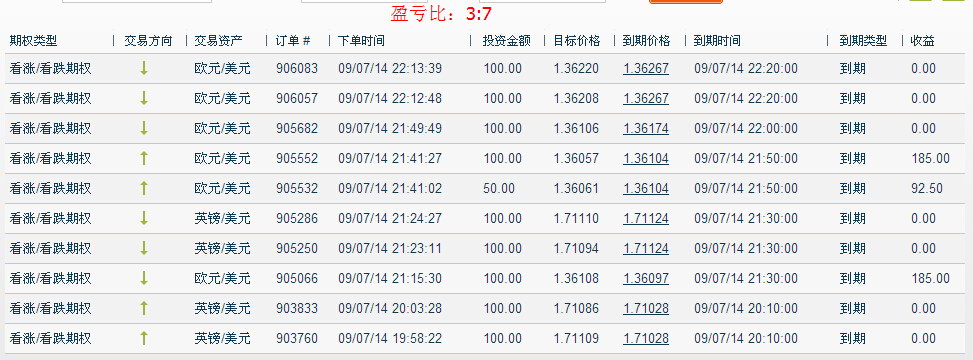Click target price 1.36057

[x=576, y=158]
